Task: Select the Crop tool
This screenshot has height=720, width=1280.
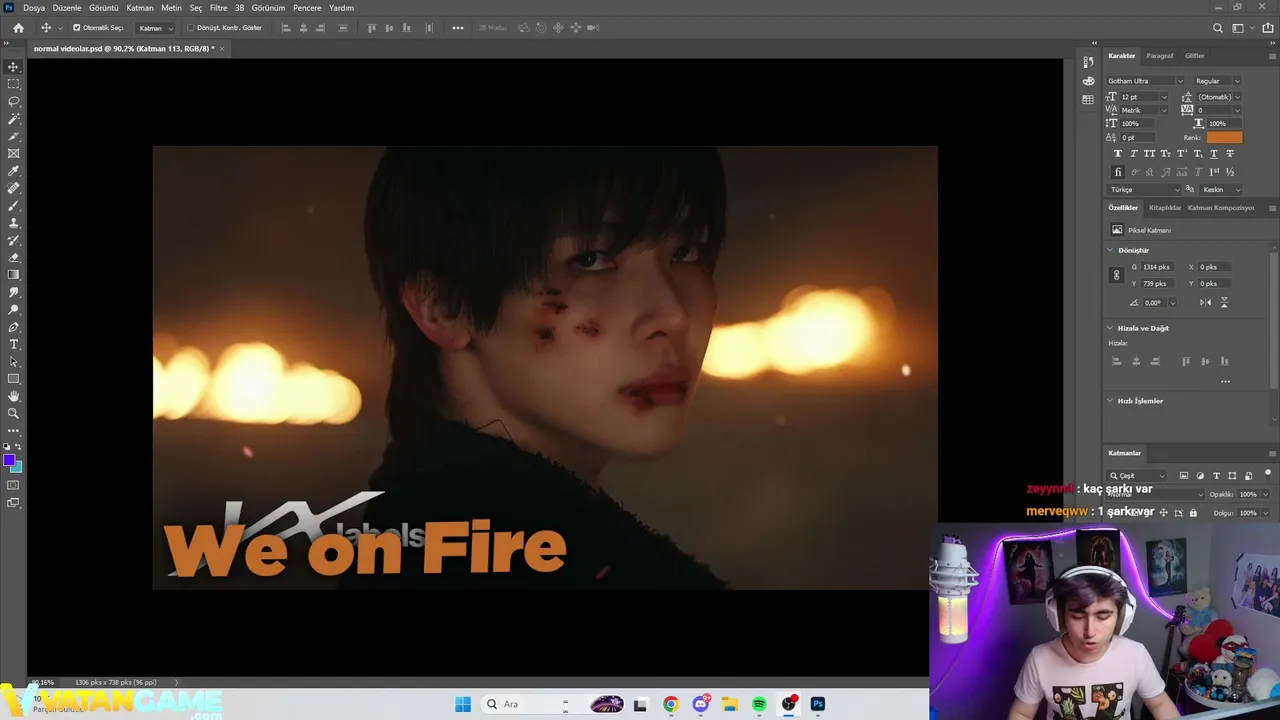Action: tap(13, 136)
